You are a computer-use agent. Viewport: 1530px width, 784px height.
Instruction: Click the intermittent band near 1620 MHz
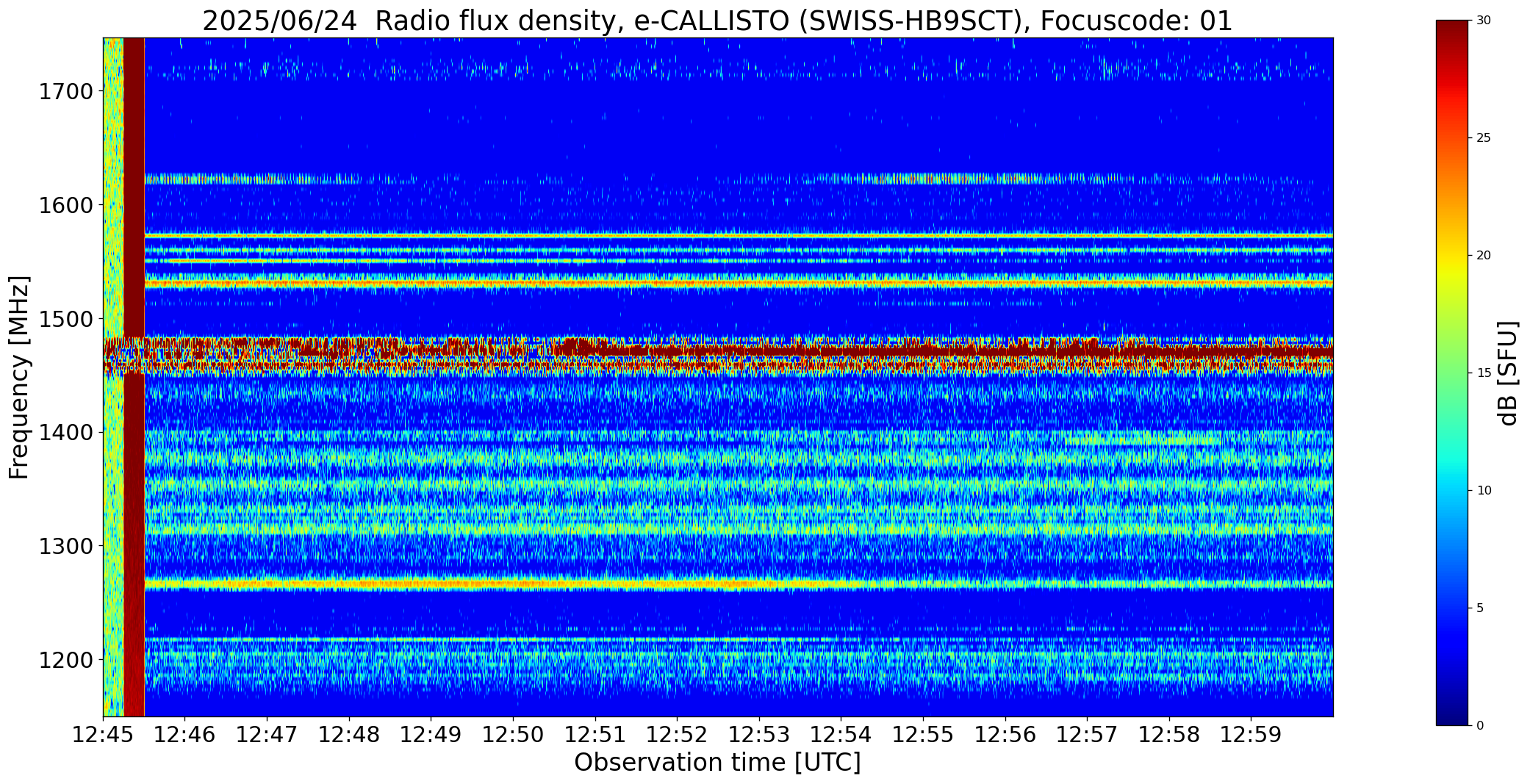(739, 179)
